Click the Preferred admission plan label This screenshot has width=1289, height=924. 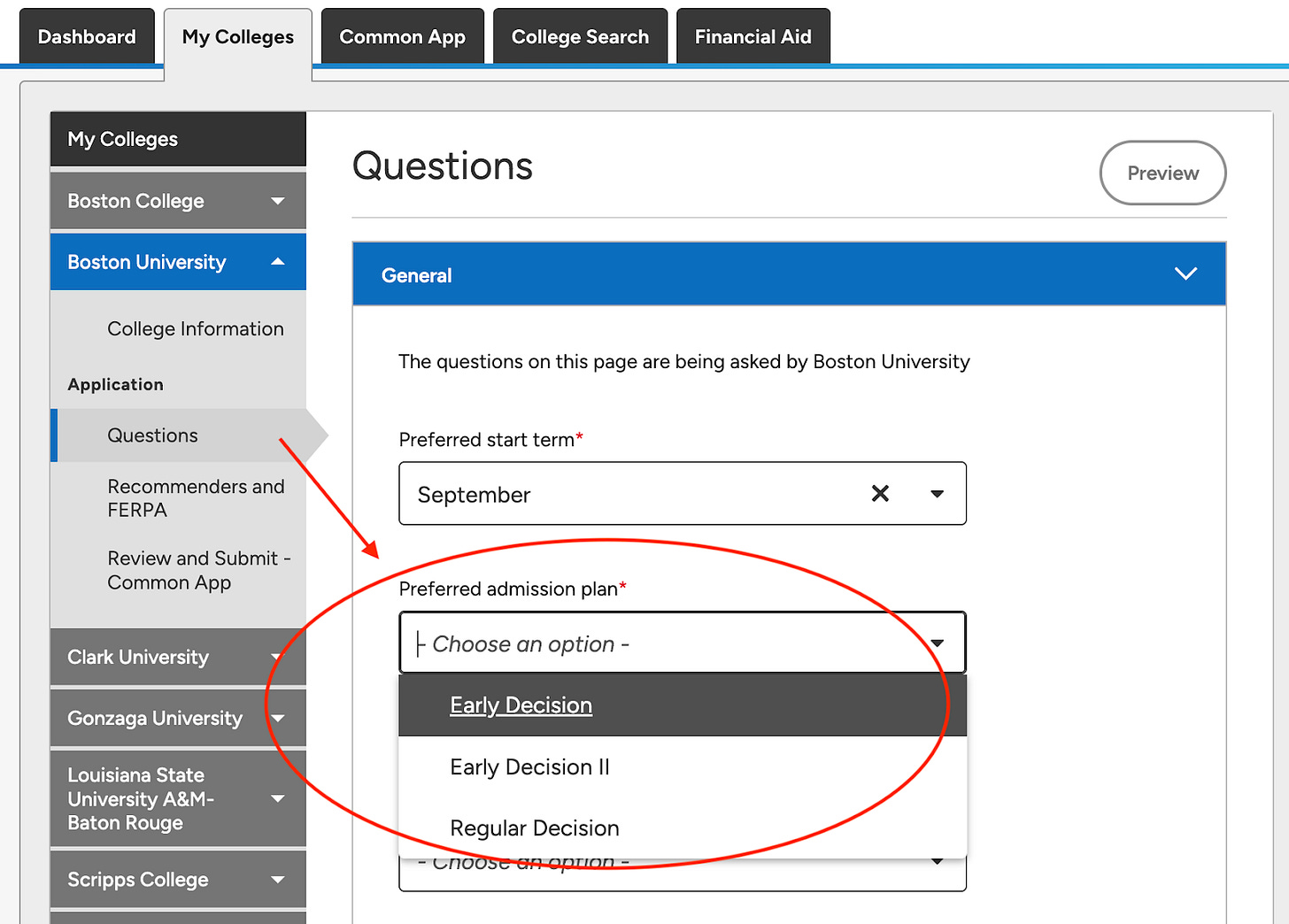click(x=513, y=589)
